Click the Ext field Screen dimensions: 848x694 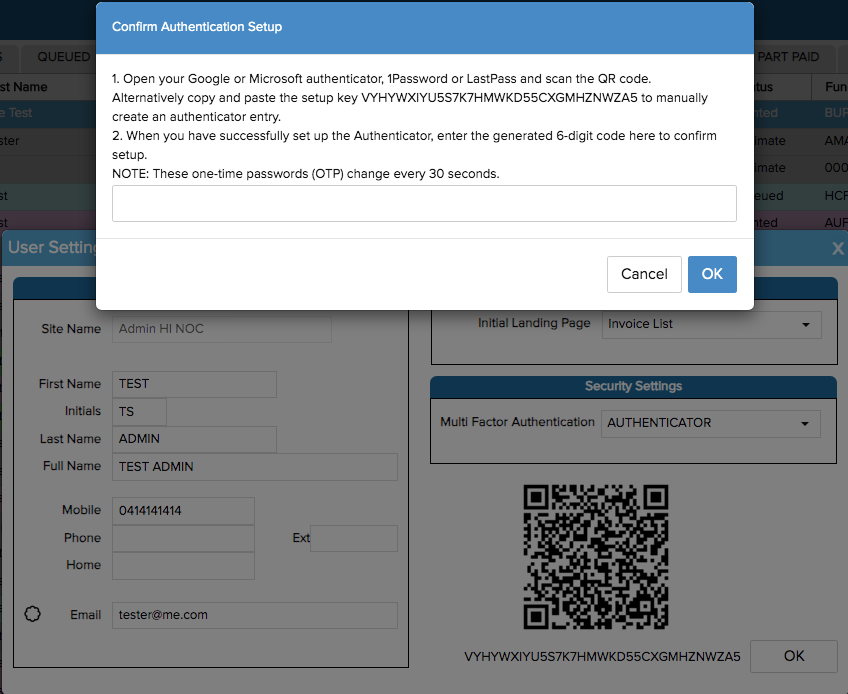(354, 538)
